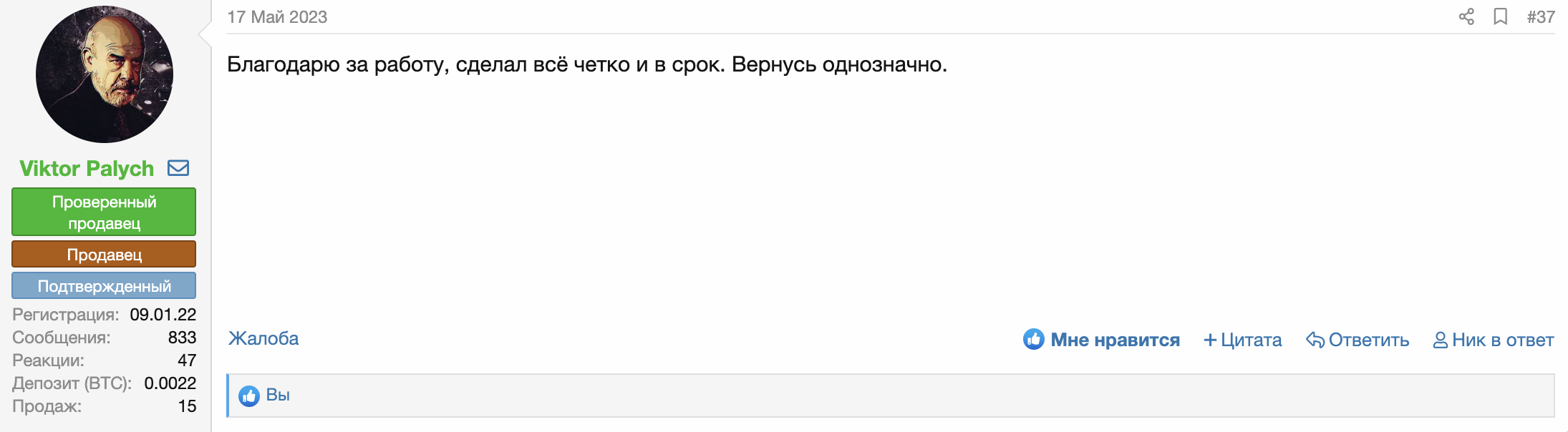The height and width of the screenshot is (432, 1568).
Task: Click the brown Продавец badge
Action: [x=104, y=254]
